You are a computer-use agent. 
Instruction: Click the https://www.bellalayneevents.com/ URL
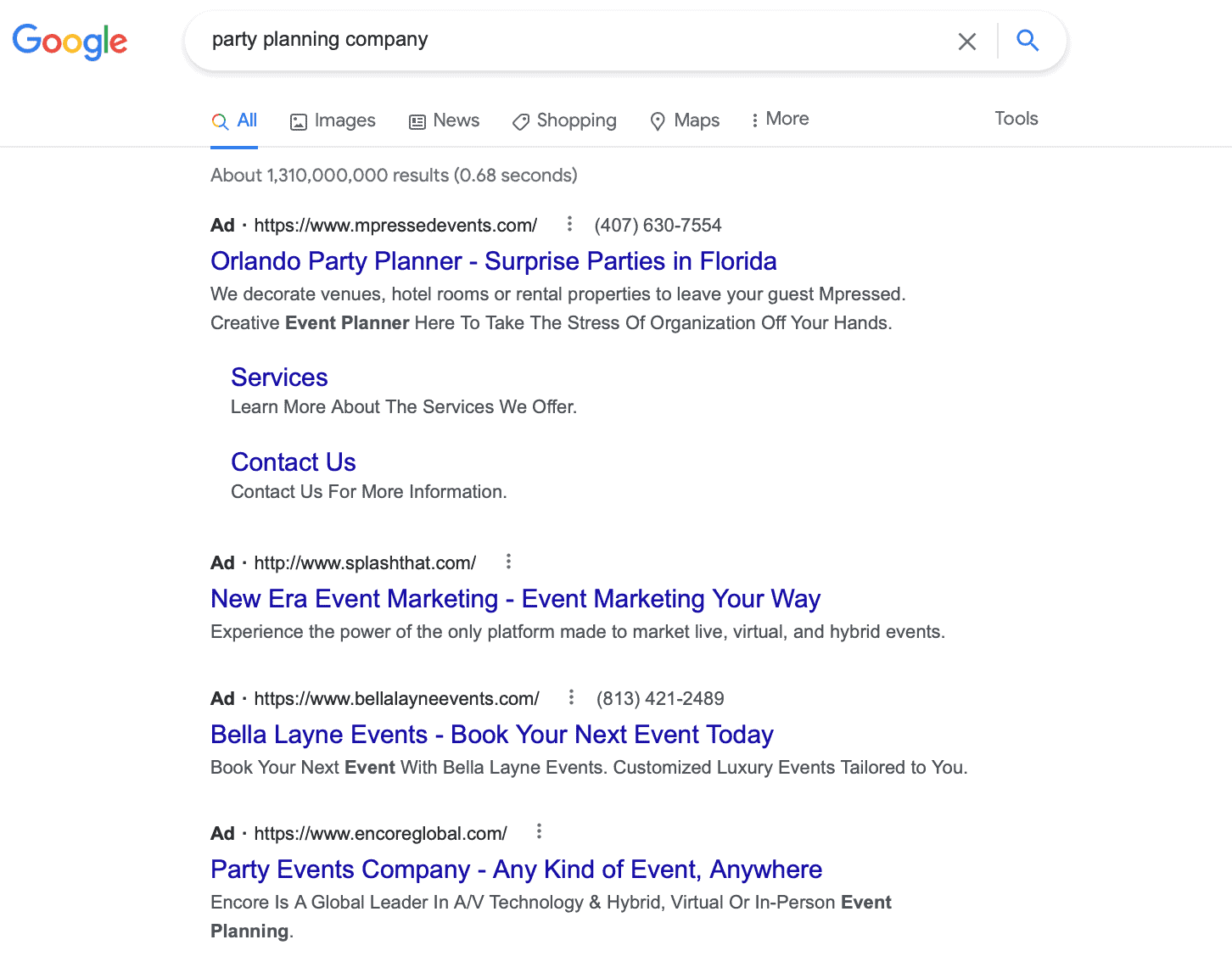tap(396, 699)
